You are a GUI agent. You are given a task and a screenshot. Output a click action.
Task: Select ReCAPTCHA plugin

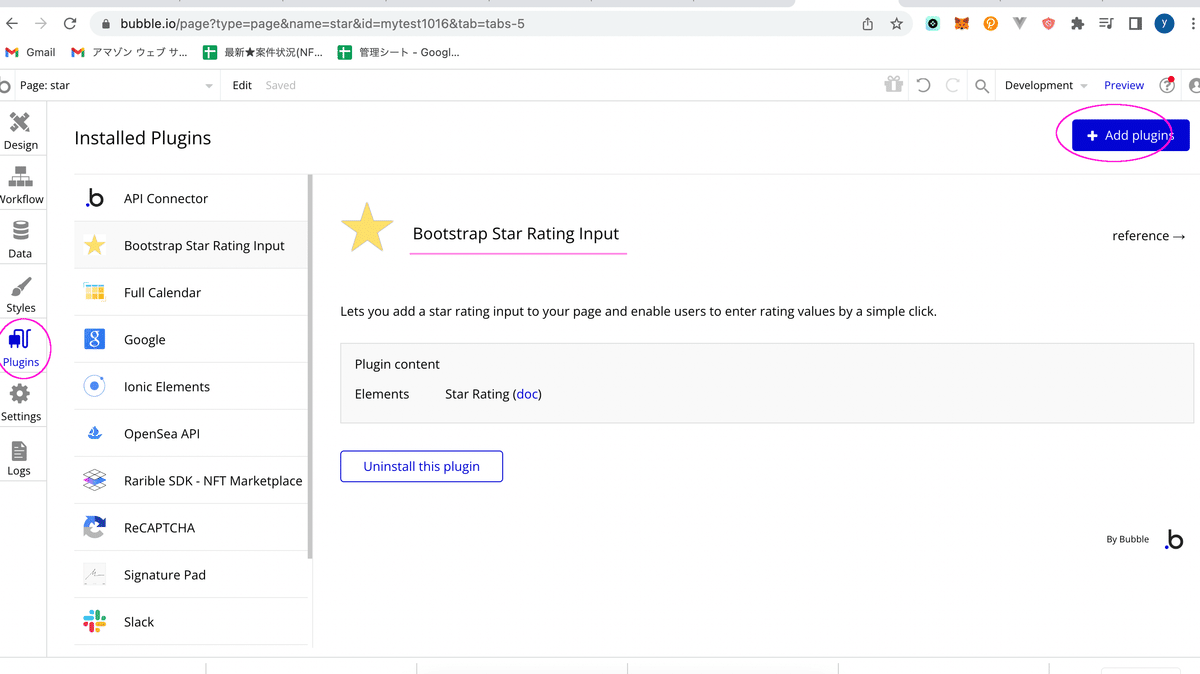point(191,527)
